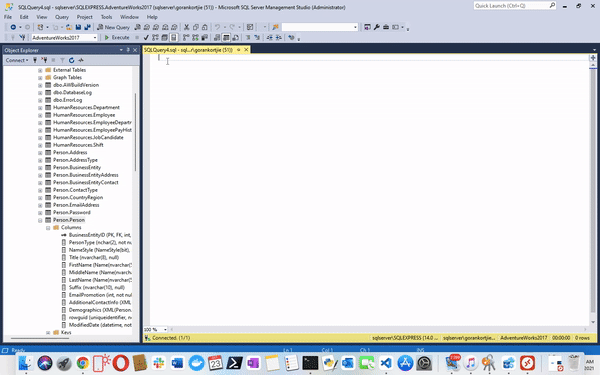Collapse the Person.Person table node
Screen dimensions: 600x375
(40, 220)
